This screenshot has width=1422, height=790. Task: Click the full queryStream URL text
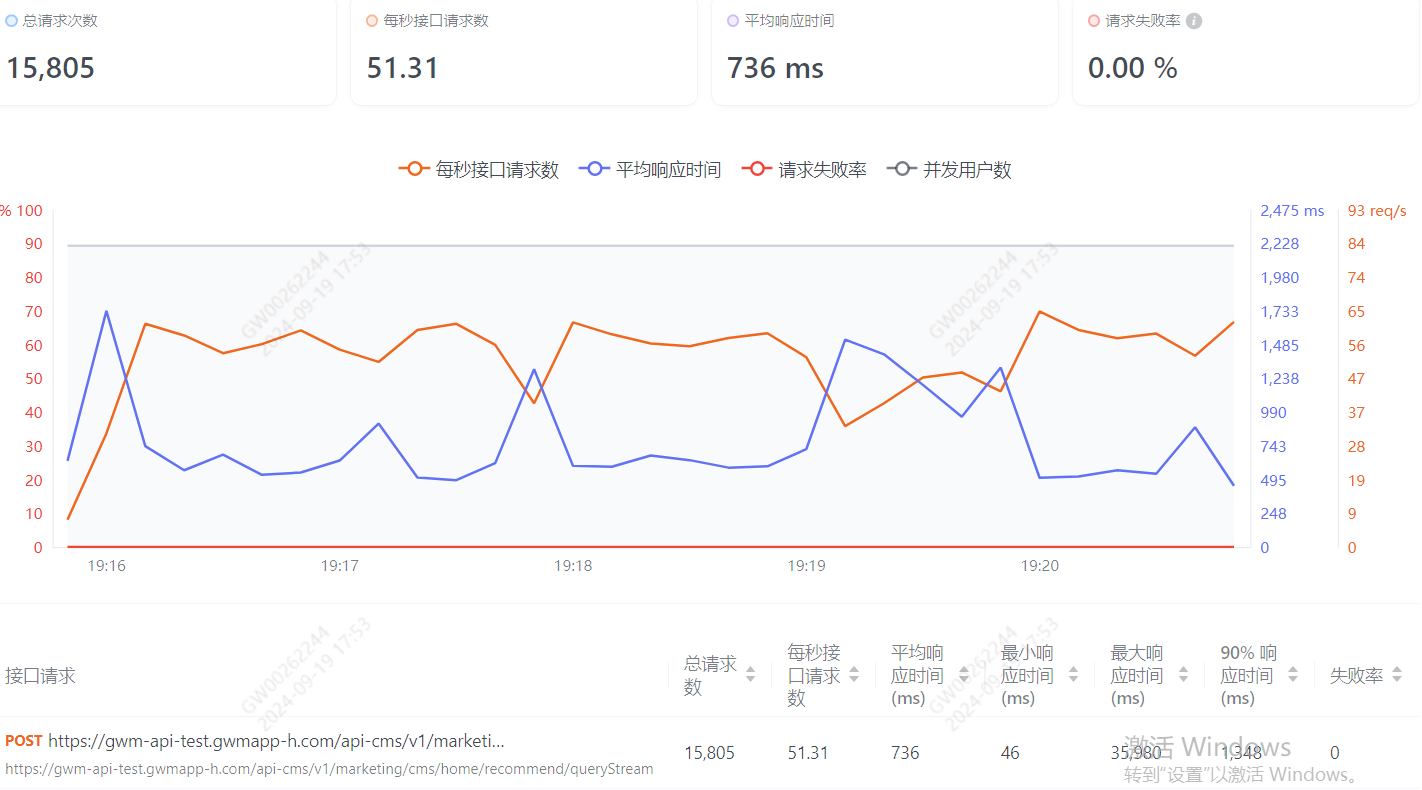pyautogui.click(x=329, y=769)
